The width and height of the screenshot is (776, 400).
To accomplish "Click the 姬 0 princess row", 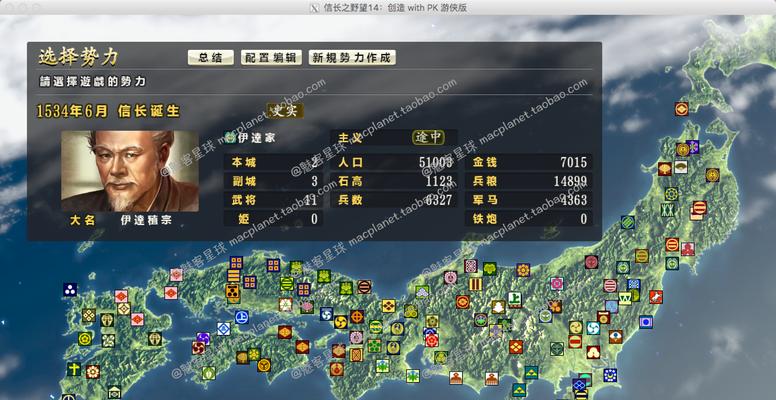I will (274, 218).
